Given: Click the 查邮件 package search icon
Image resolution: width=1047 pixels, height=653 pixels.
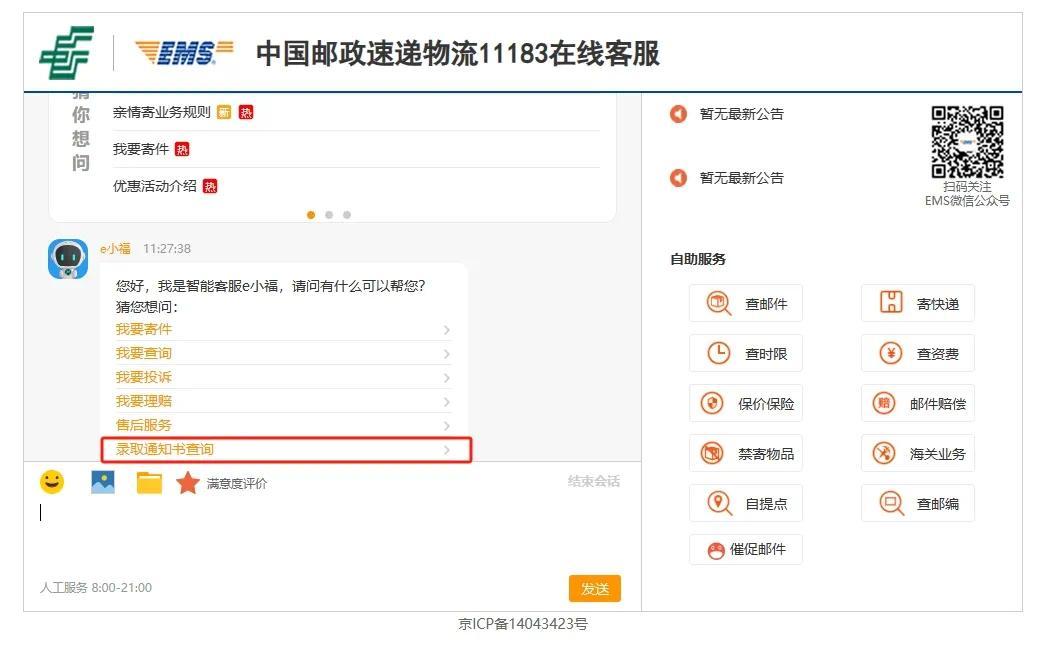Looking at the screenshot, I should 718,304.
